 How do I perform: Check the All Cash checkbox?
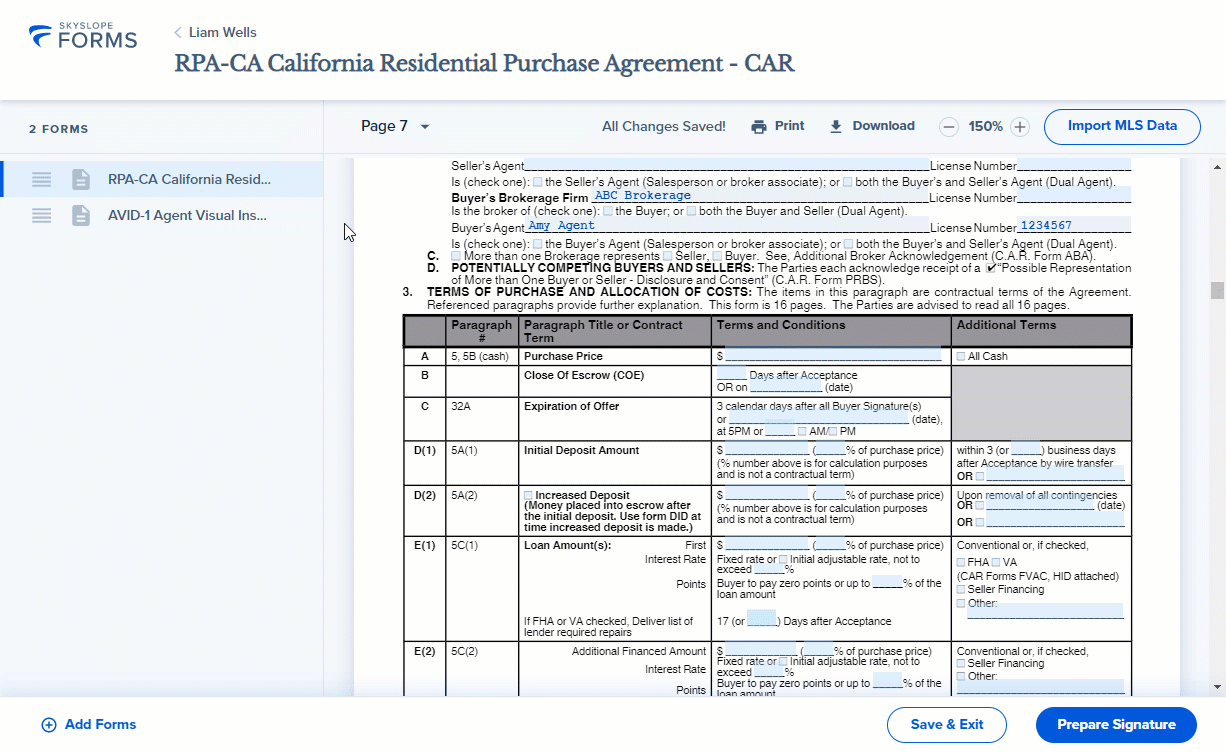click(961, 356)
